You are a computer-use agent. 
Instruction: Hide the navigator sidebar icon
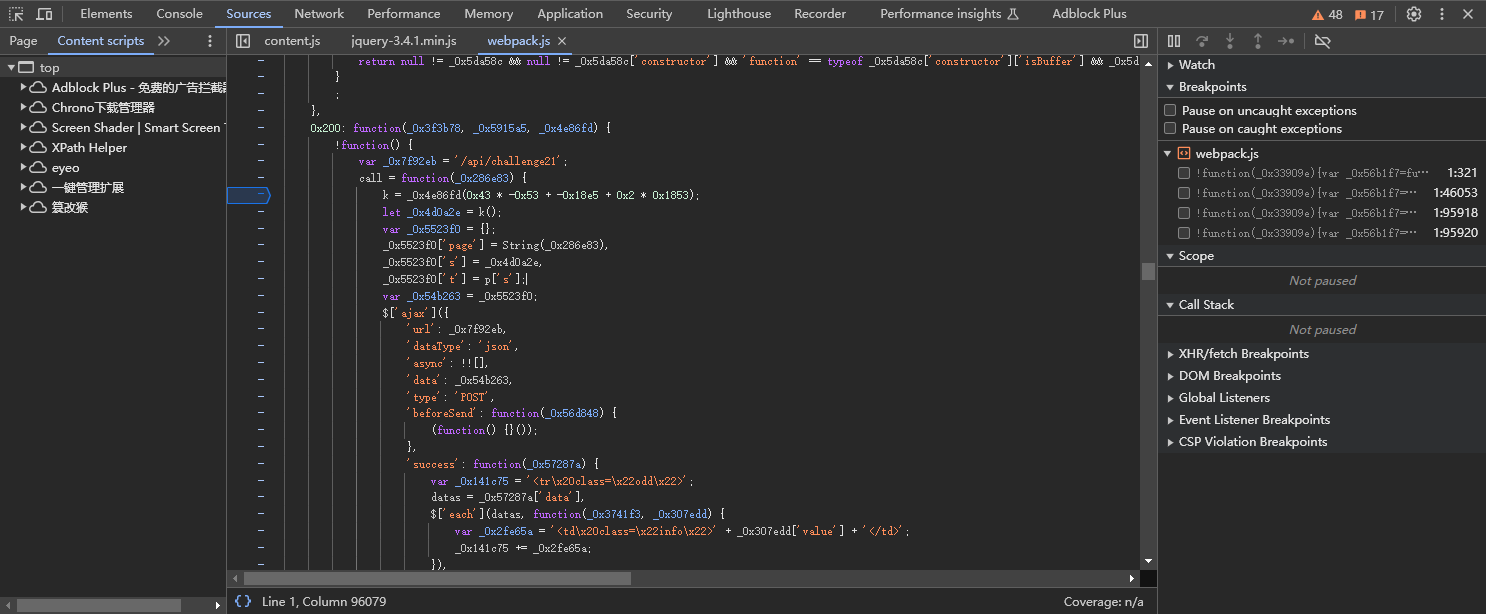(243, 41)
